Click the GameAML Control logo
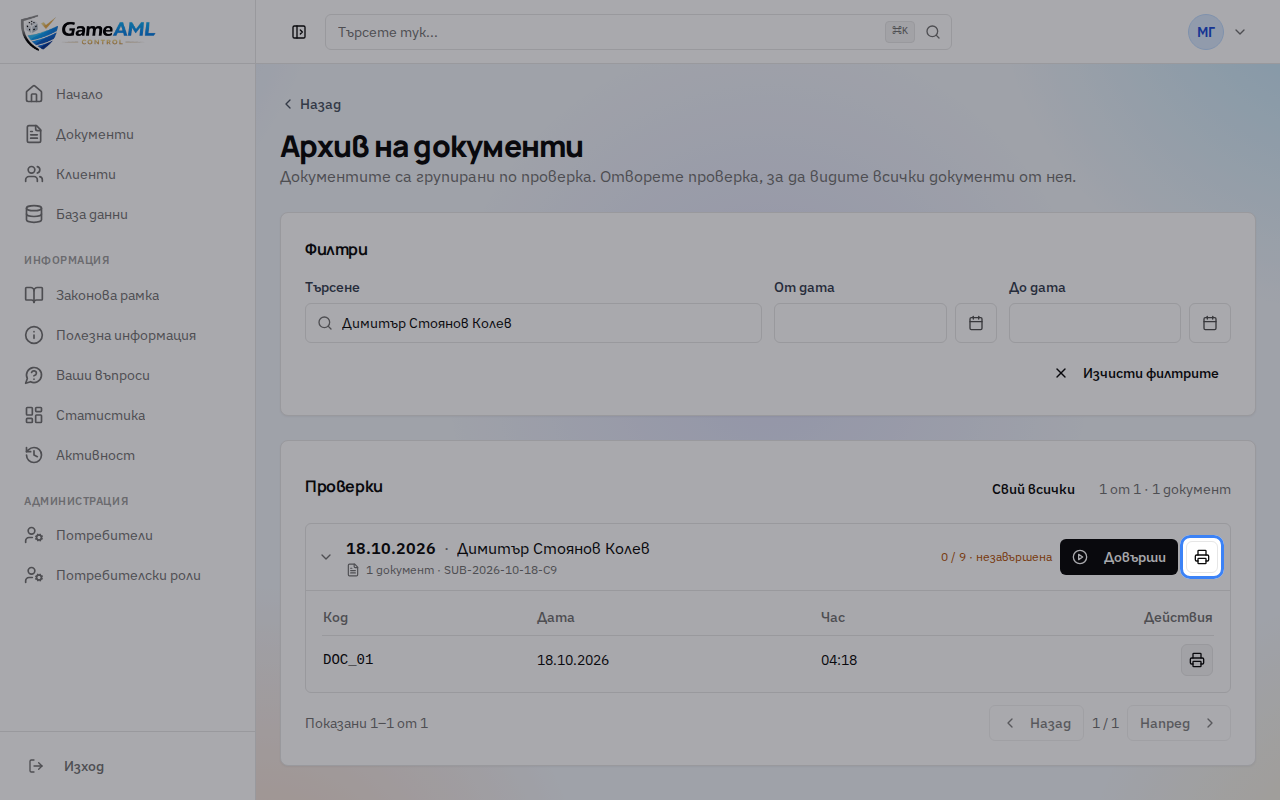Image resolution: width=1280 pixels, height=800 pixels. [x=88, y=32]
